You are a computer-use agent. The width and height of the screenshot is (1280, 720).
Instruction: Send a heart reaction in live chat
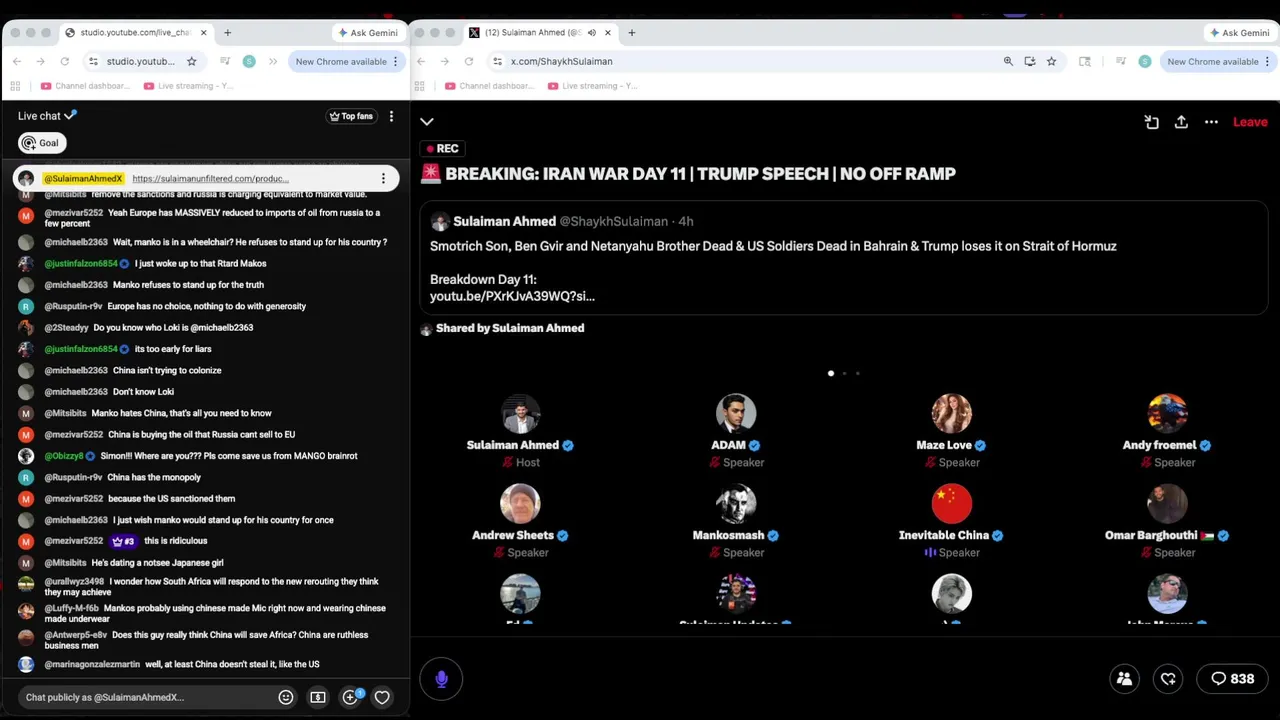point(382,697)
